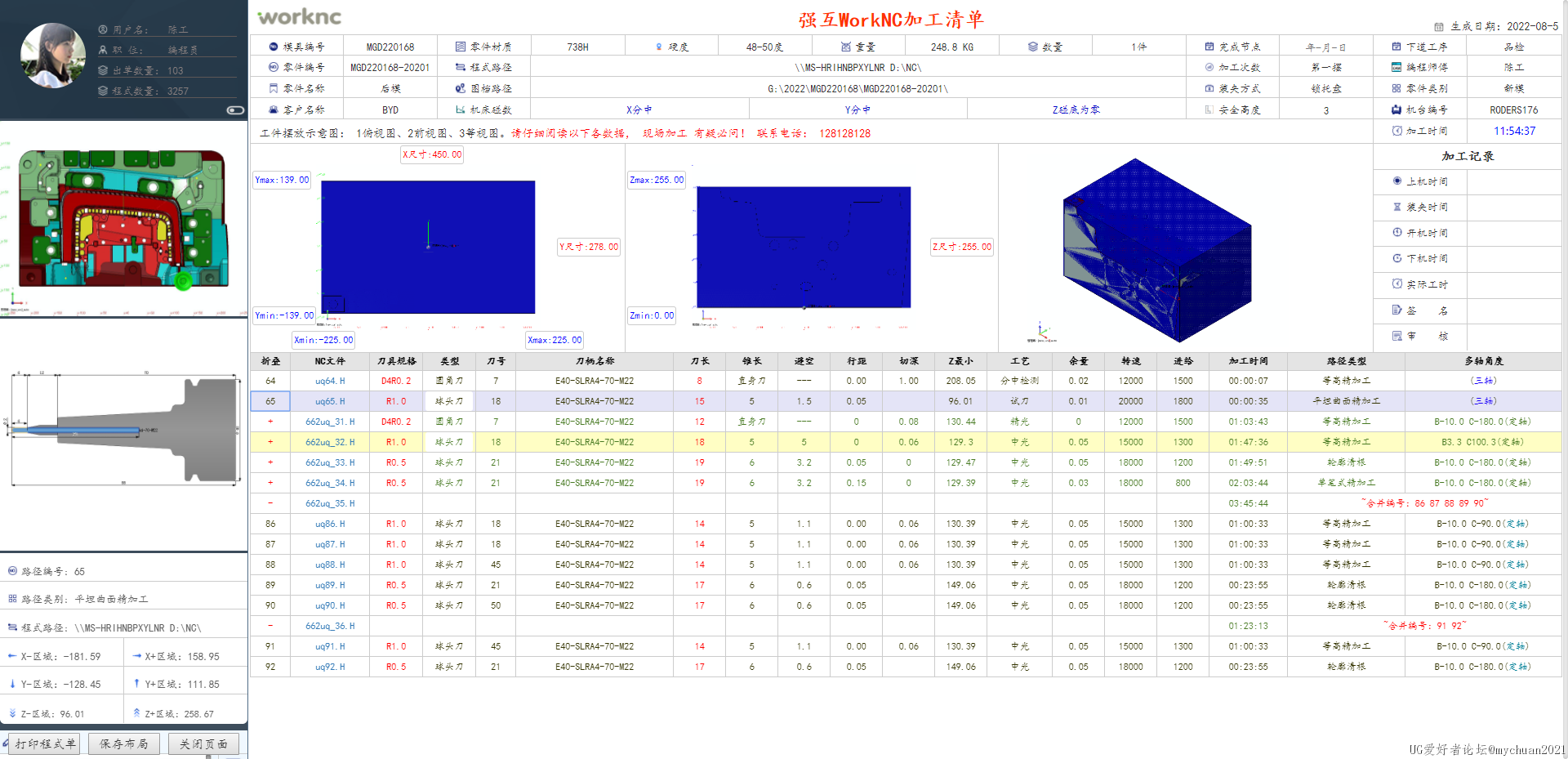1568x759 pixels.
Task: Click the 模具编号 icon
Action: pos(274,47)
